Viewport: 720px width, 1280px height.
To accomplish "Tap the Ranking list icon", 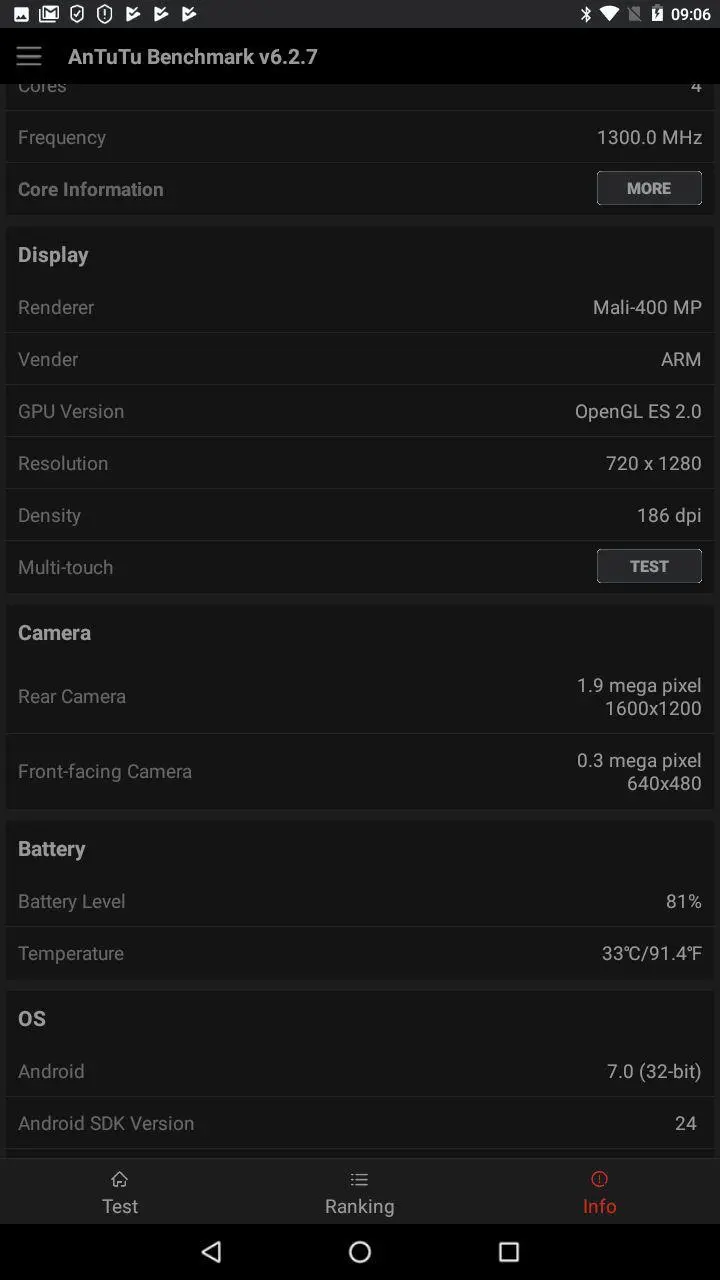I will 359,1179.
